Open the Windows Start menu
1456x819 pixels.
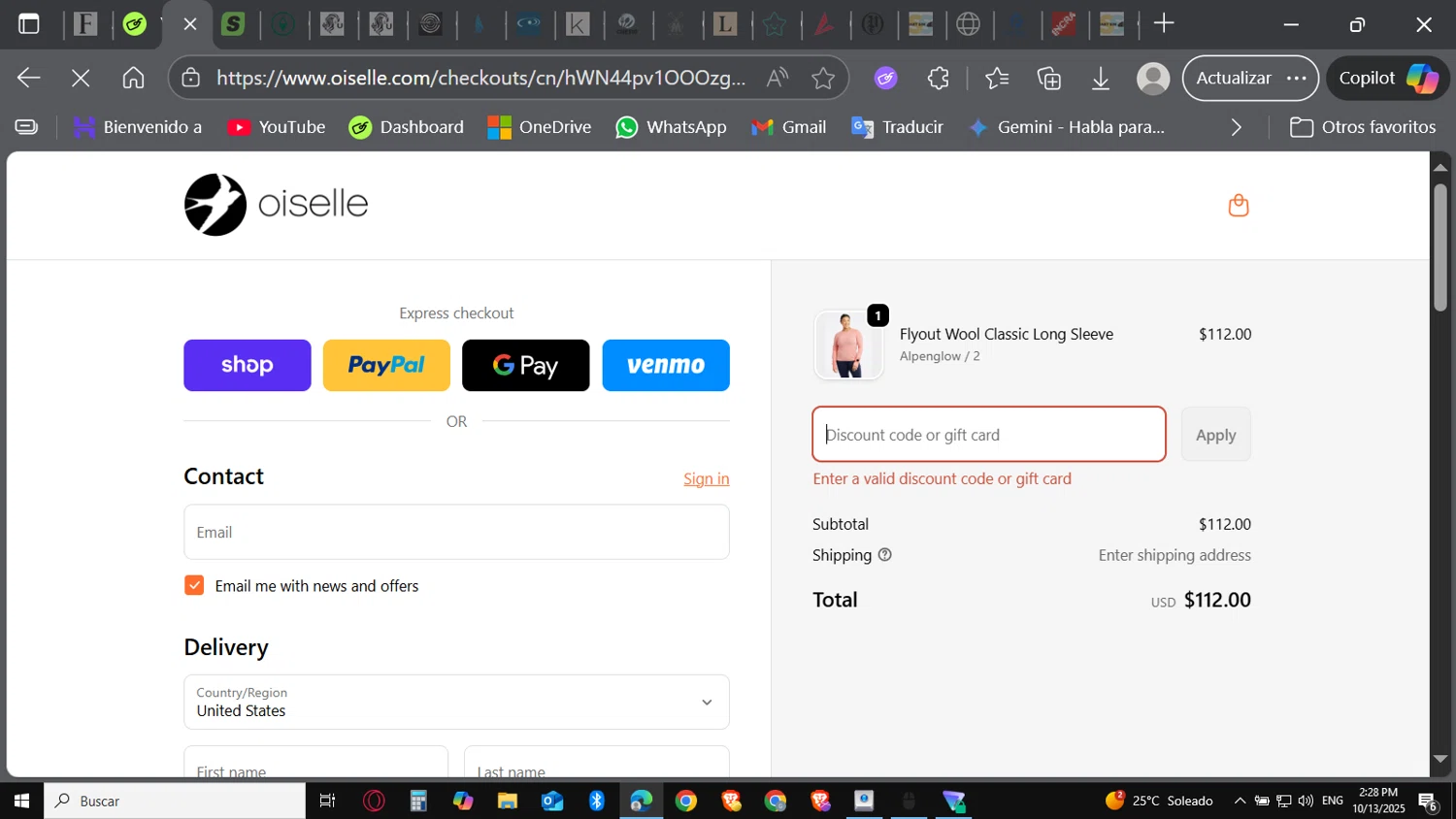coord(21,801)
